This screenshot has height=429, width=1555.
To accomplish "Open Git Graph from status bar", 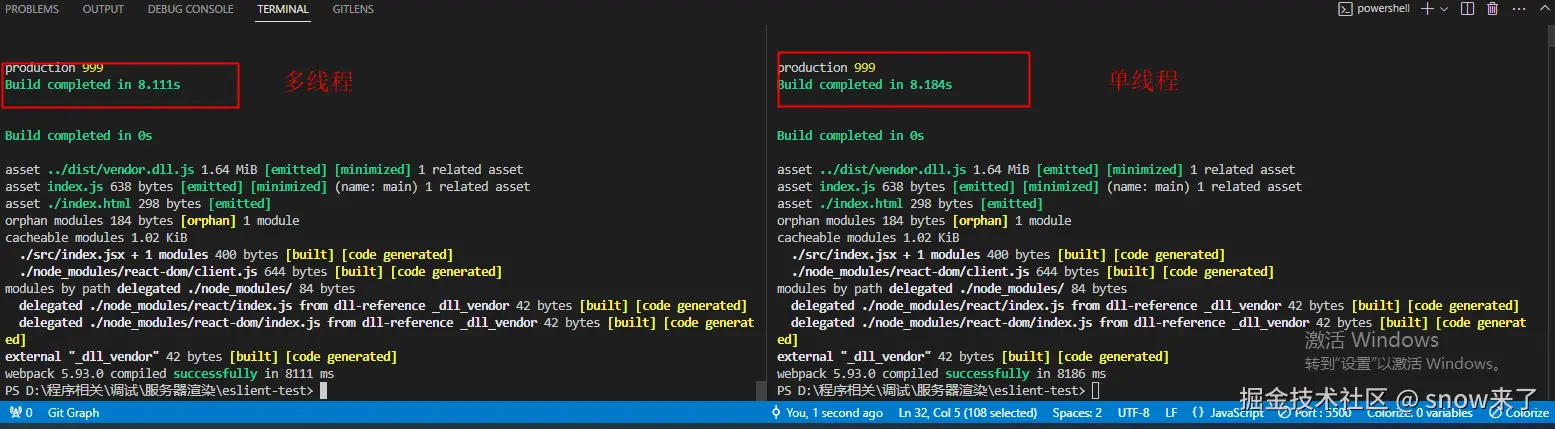I will 73,413.
